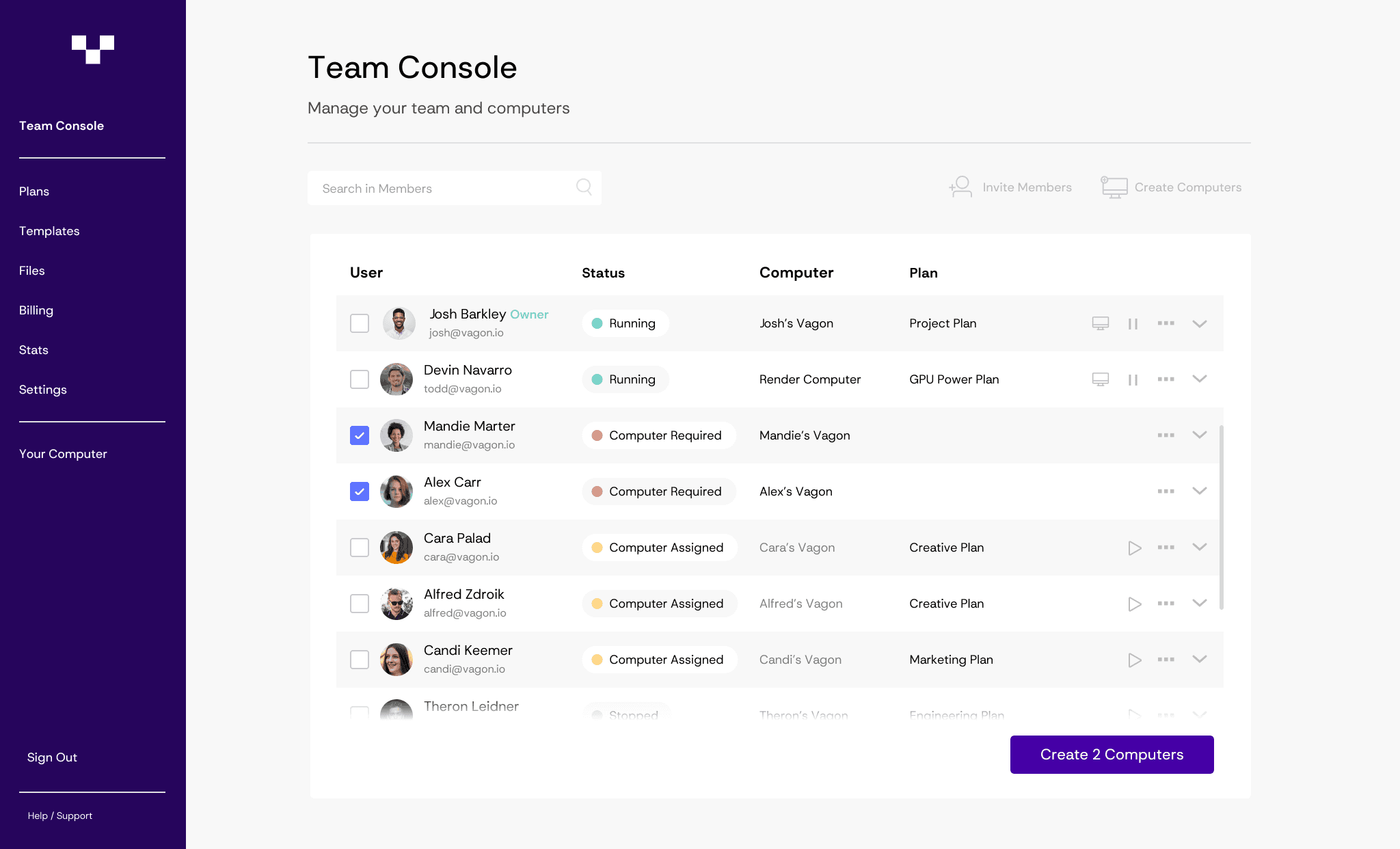Expand details for Devin Navarro

coord(1200,379)
